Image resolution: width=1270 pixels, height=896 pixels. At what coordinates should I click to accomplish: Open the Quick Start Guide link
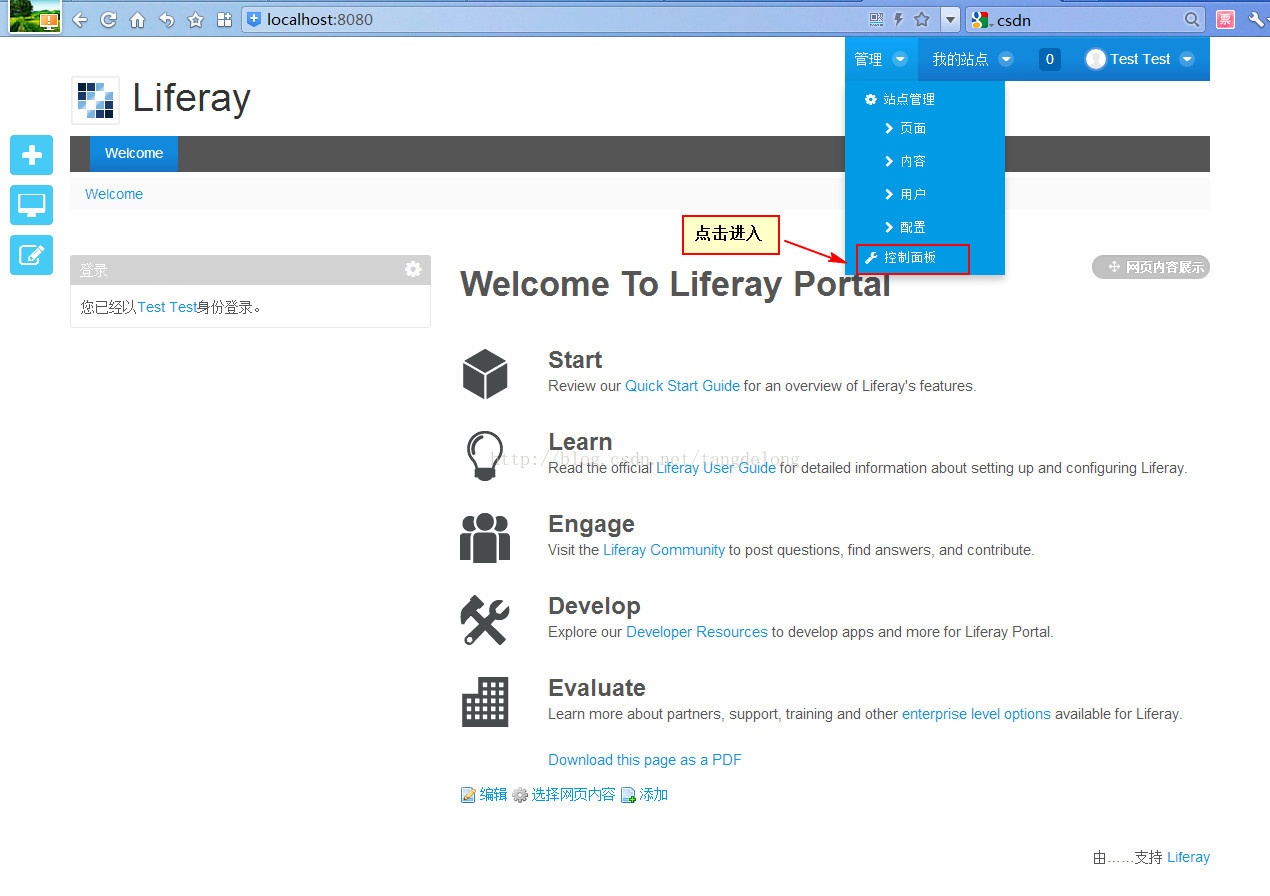click(x=683, y=385)
